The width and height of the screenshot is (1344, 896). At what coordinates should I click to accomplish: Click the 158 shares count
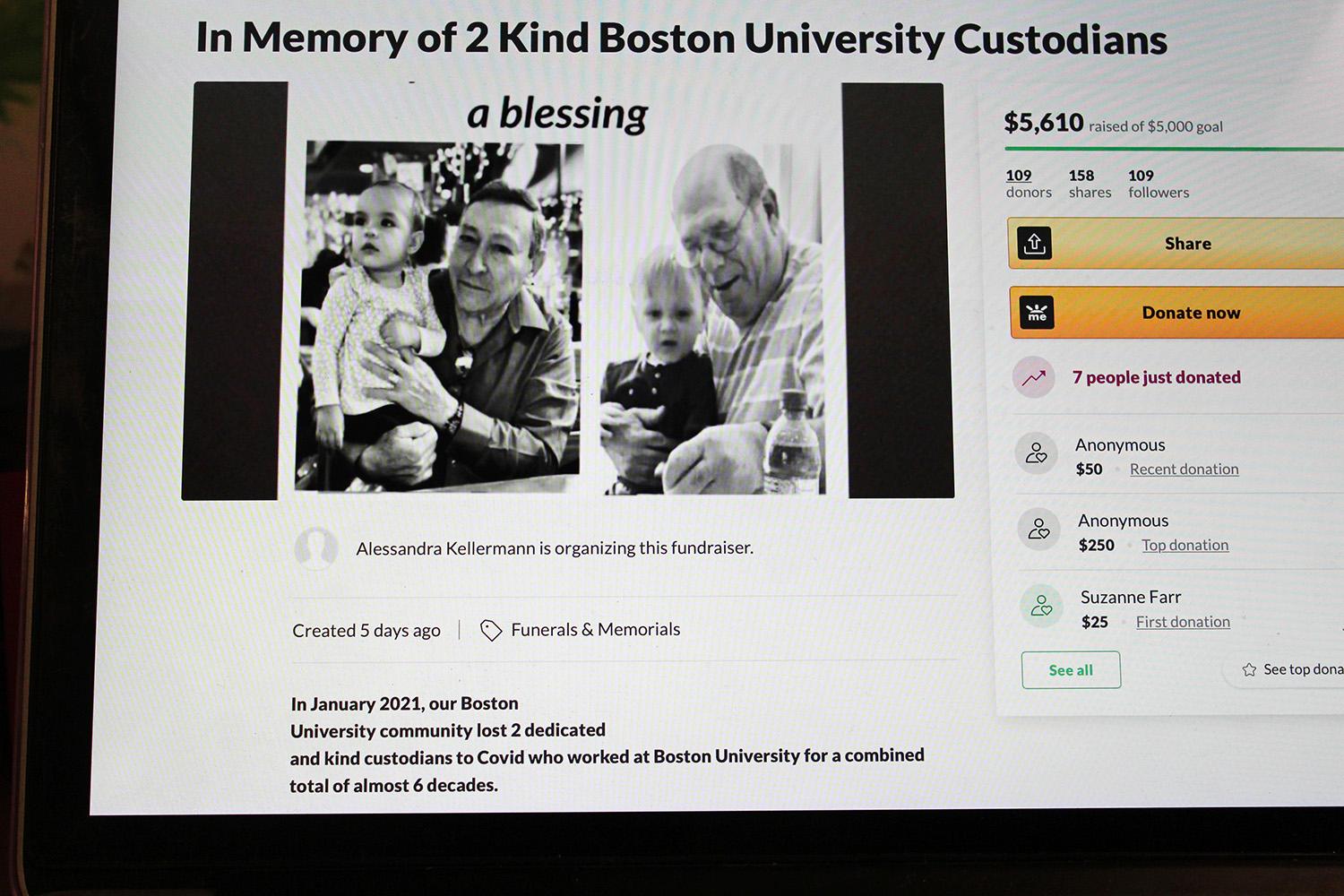[1090, 184]
